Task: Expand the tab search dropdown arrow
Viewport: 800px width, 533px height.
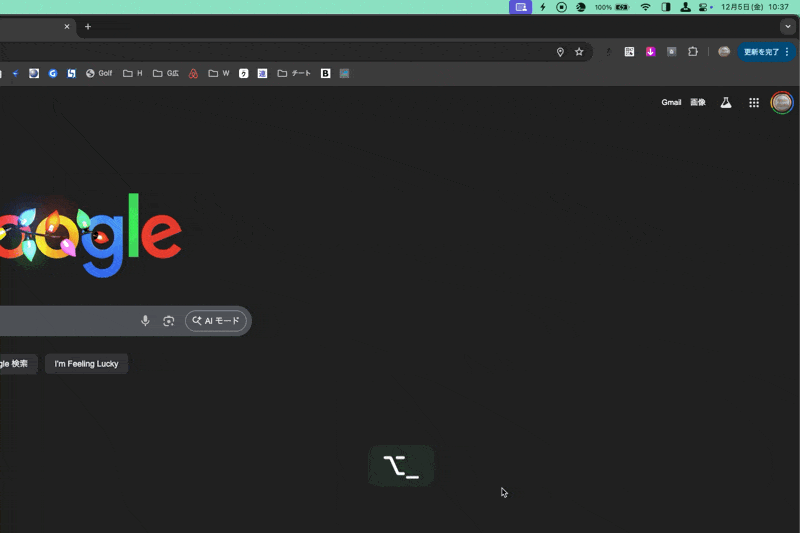Action: [787, 27]
